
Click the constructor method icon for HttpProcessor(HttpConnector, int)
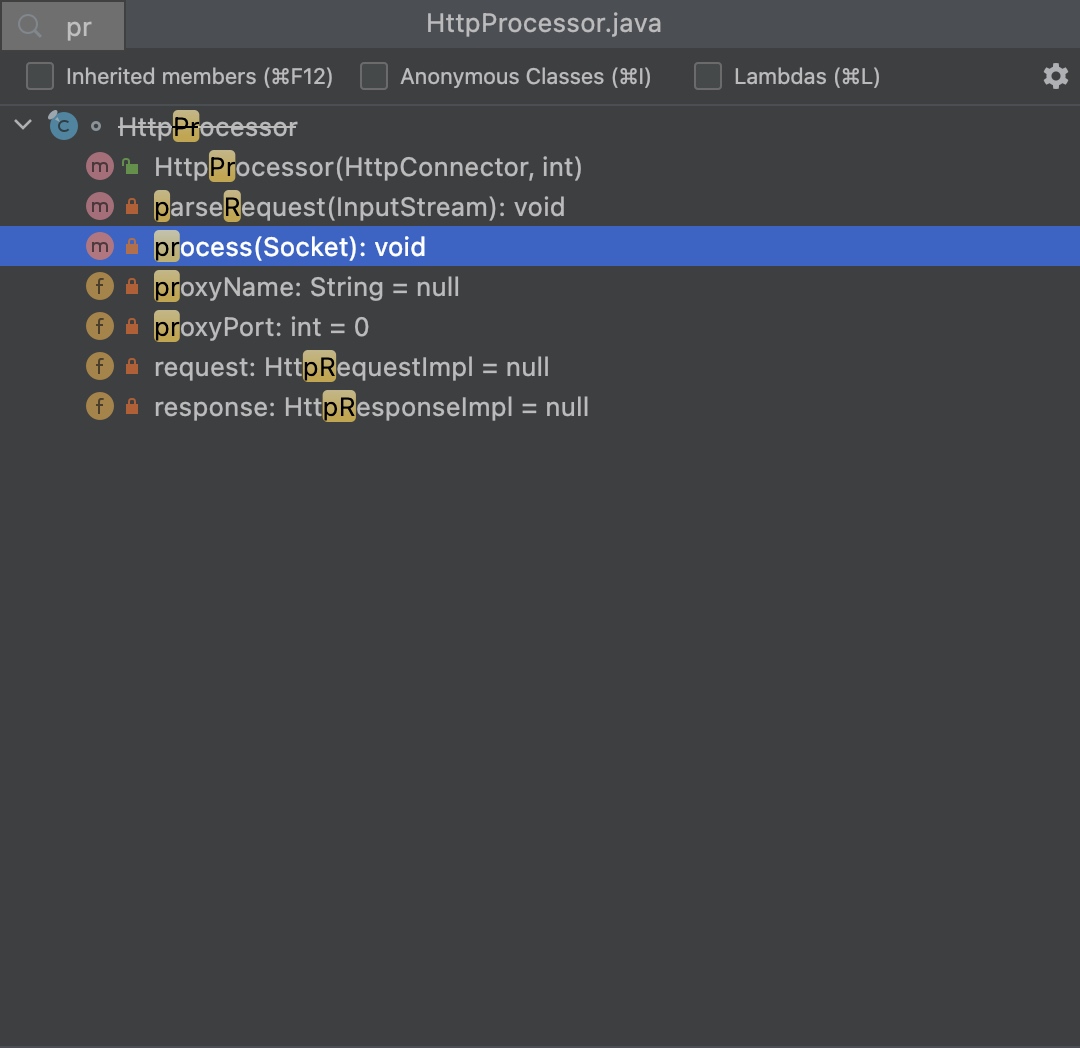click(99, 167)
